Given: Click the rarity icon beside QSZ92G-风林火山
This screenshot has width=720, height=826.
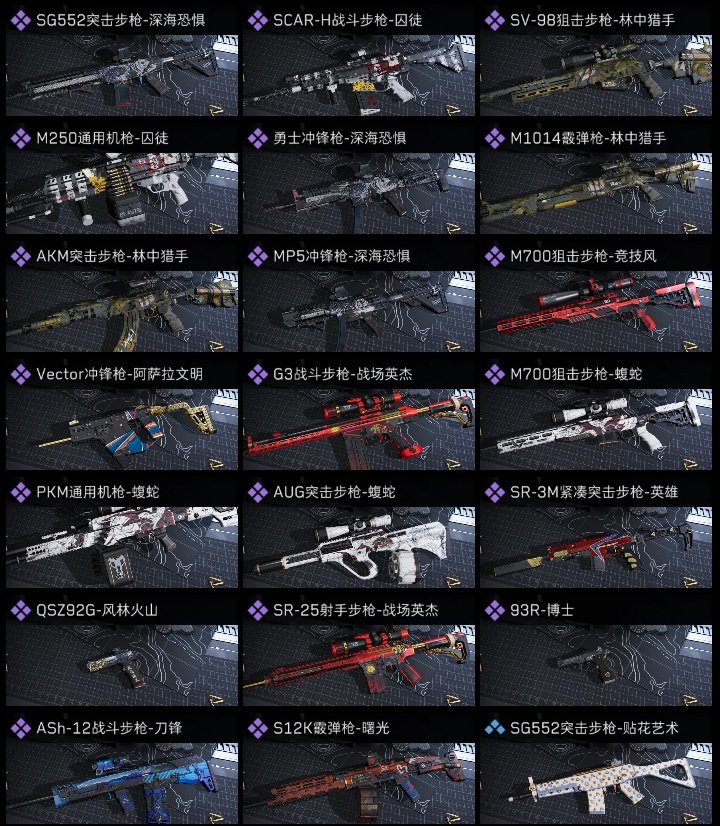Looking at the screenshot, I should (x=21, y=611).
